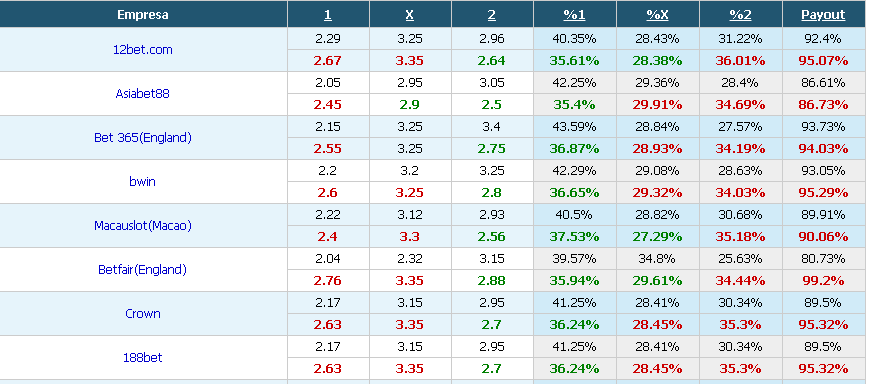Open the bwin bookmaker link
The height and width of the screenshot is (384, 869).
142,181
